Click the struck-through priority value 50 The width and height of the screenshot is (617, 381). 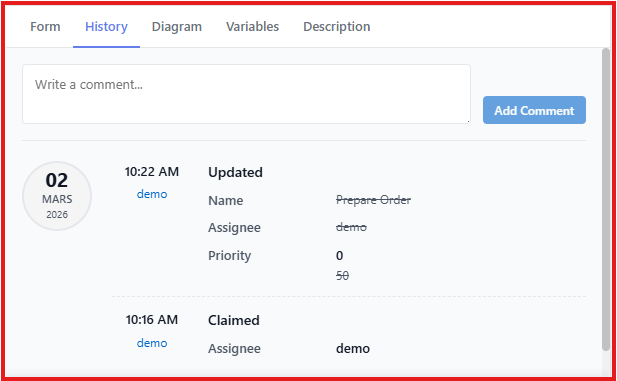[x=342, y=276]
